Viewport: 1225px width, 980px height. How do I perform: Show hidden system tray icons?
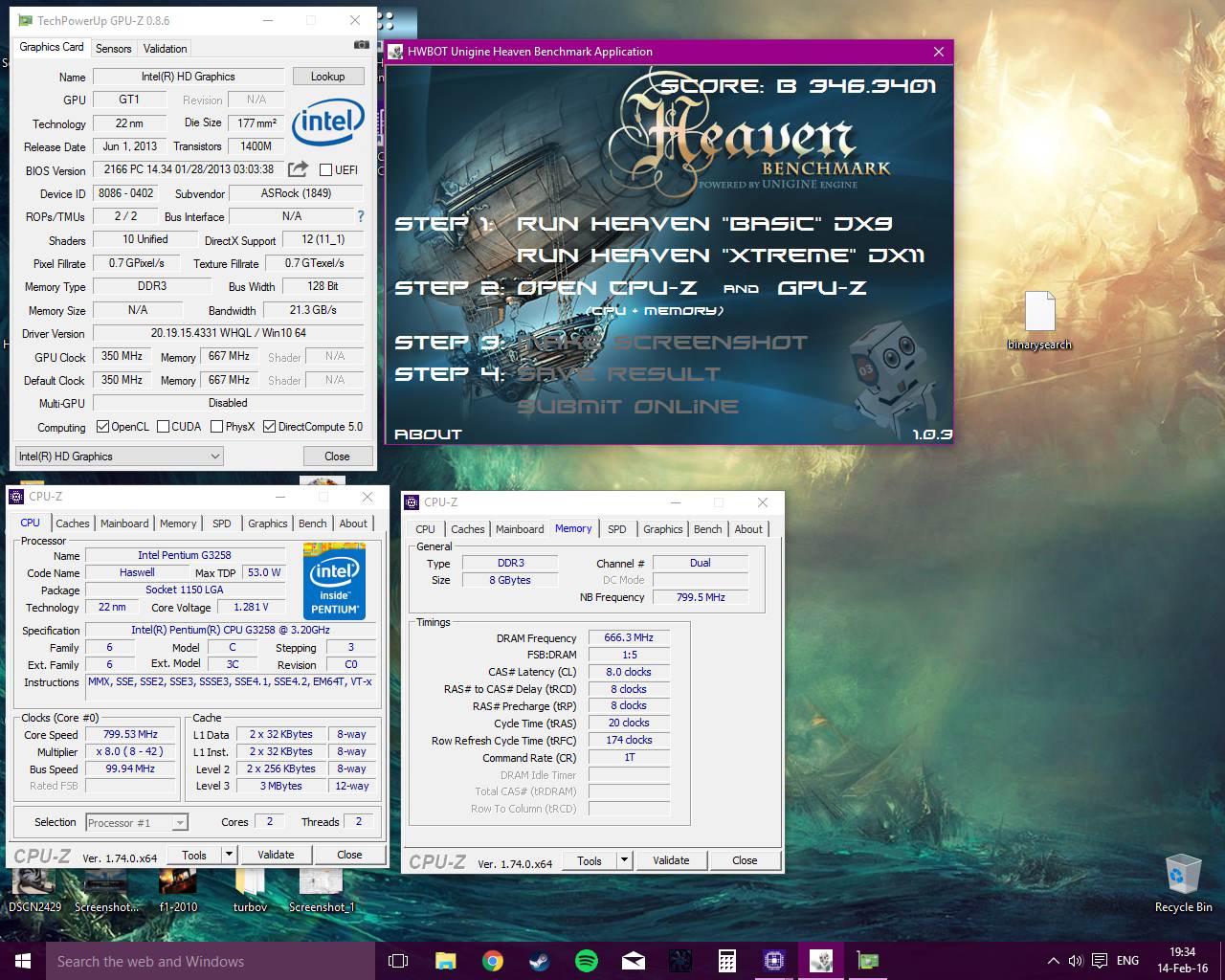pyautogui.click(x=1053, y=961)
